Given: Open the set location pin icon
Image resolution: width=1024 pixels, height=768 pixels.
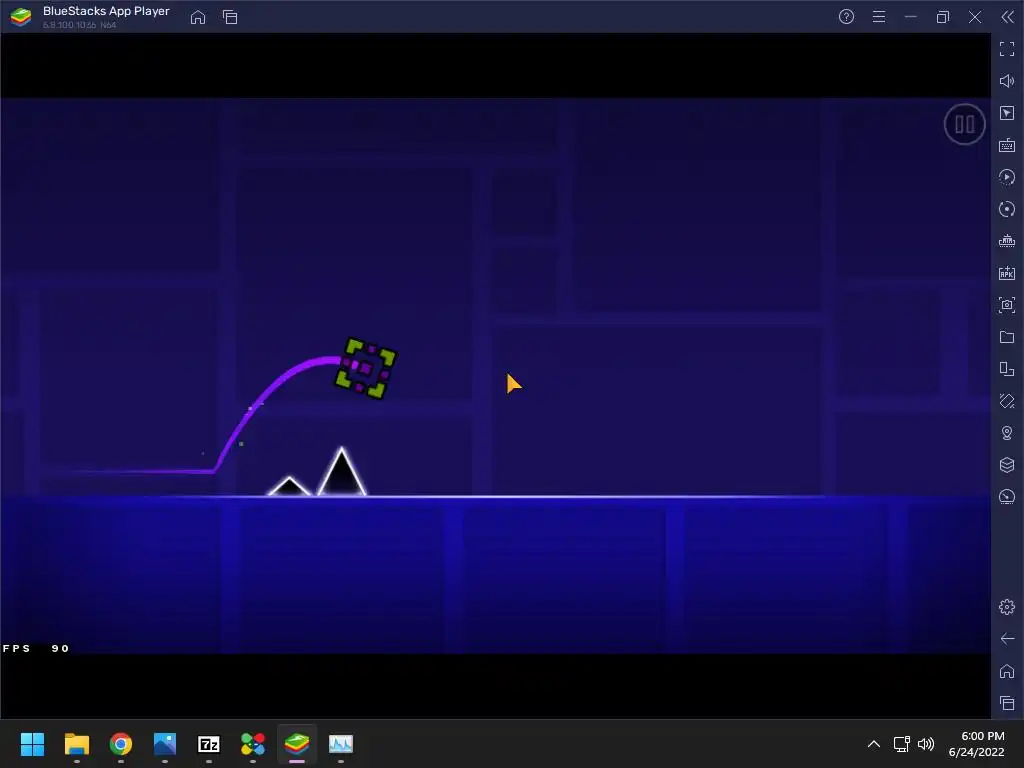Looking at the screenshot, I should pos(1007,433).
